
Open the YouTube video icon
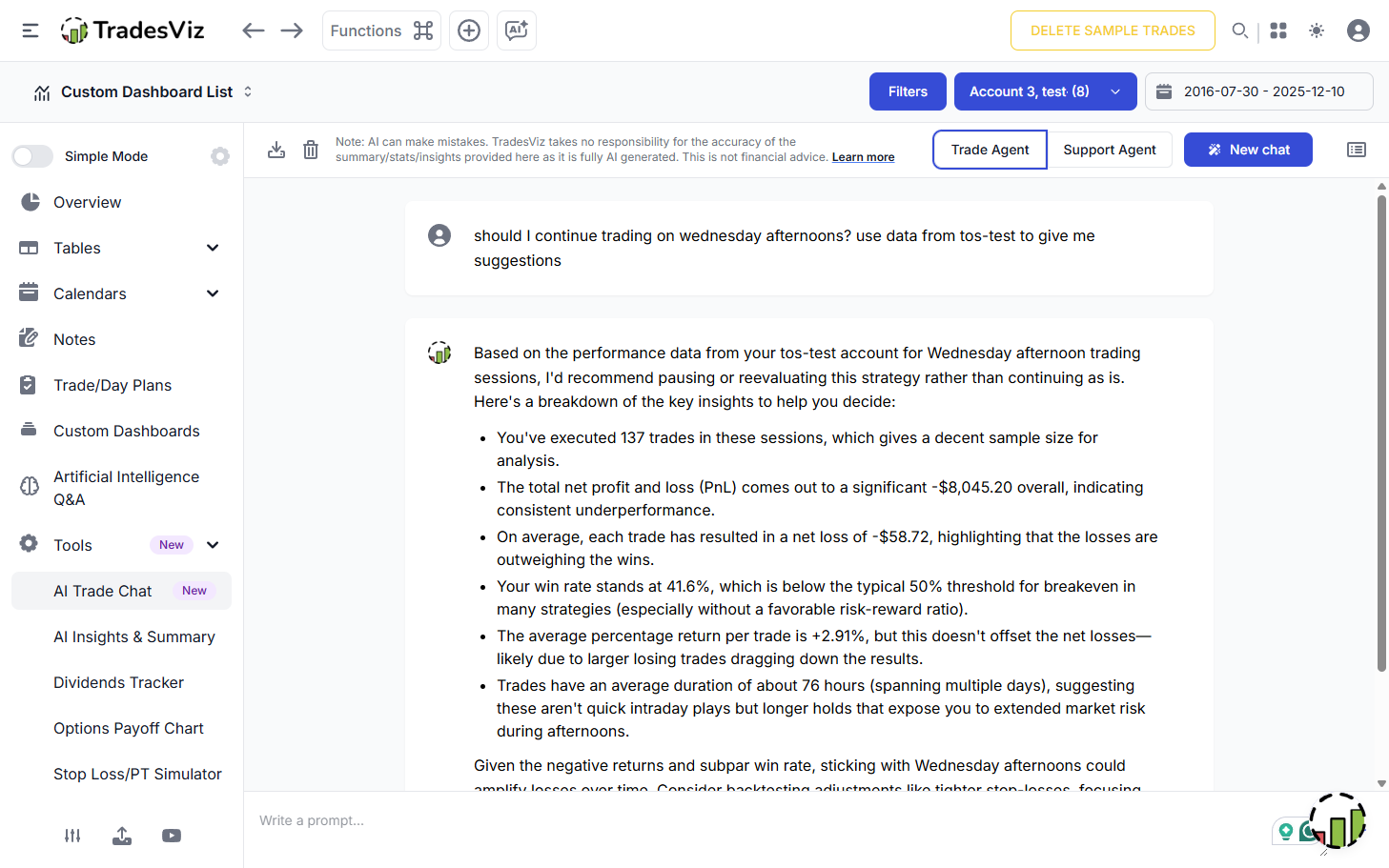click(172, 836)
